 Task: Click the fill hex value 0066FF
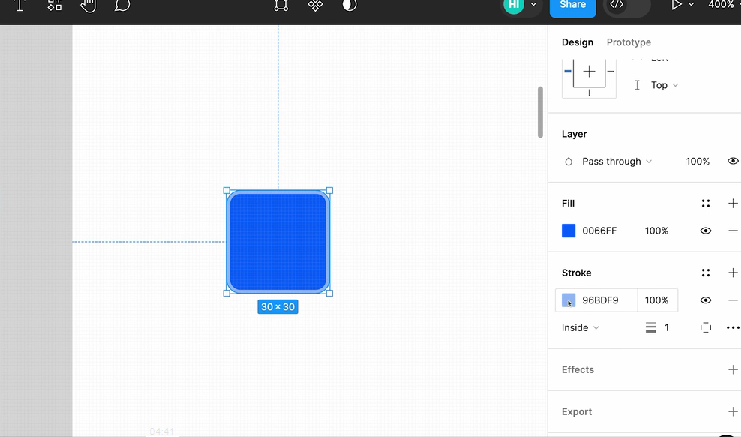coord(599,231)
